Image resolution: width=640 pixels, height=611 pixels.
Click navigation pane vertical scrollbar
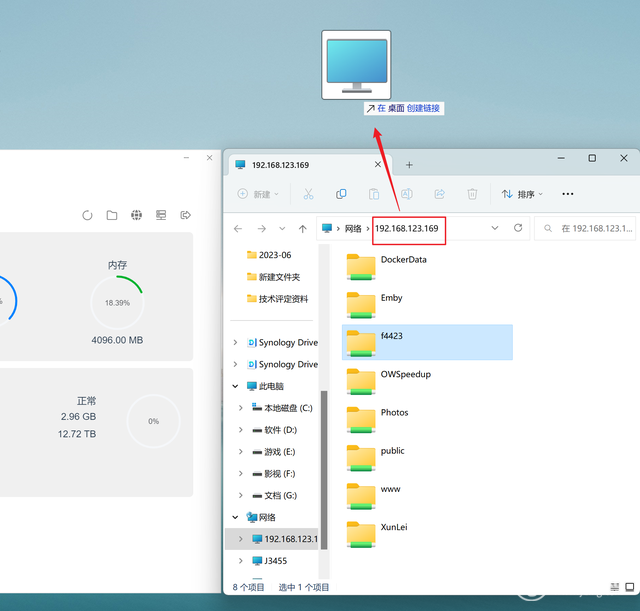coord(324,469)
